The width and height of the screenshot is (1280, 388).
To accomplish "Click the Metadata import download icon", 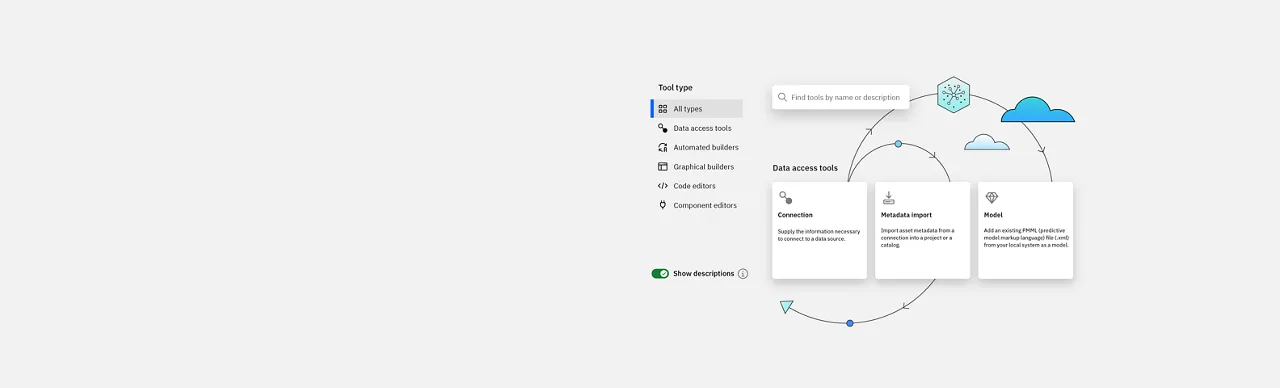I will [x=889, y=198].
